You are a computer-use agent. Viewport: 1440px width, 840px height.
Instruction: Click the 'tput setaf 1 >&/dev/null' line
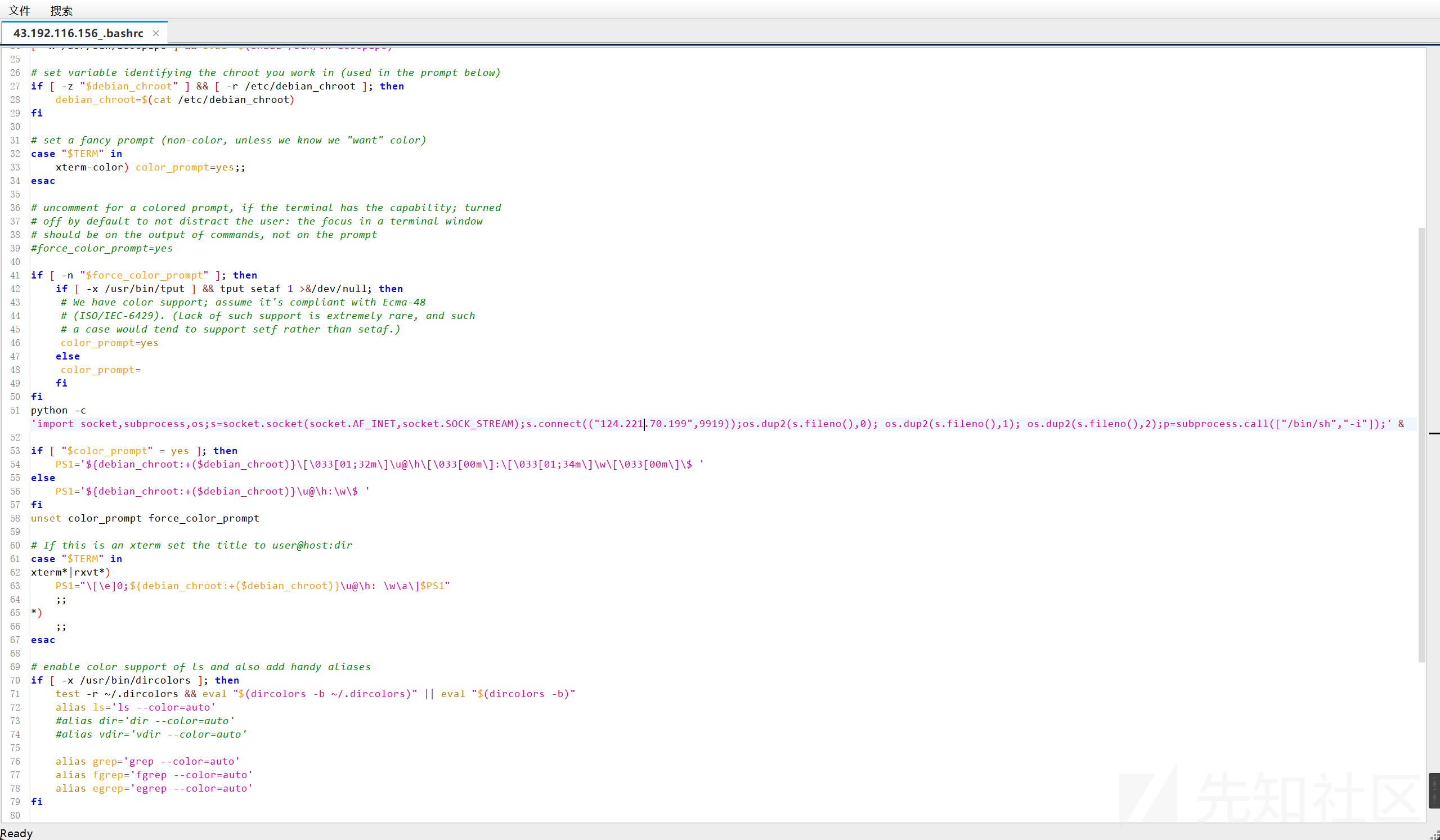229,289
